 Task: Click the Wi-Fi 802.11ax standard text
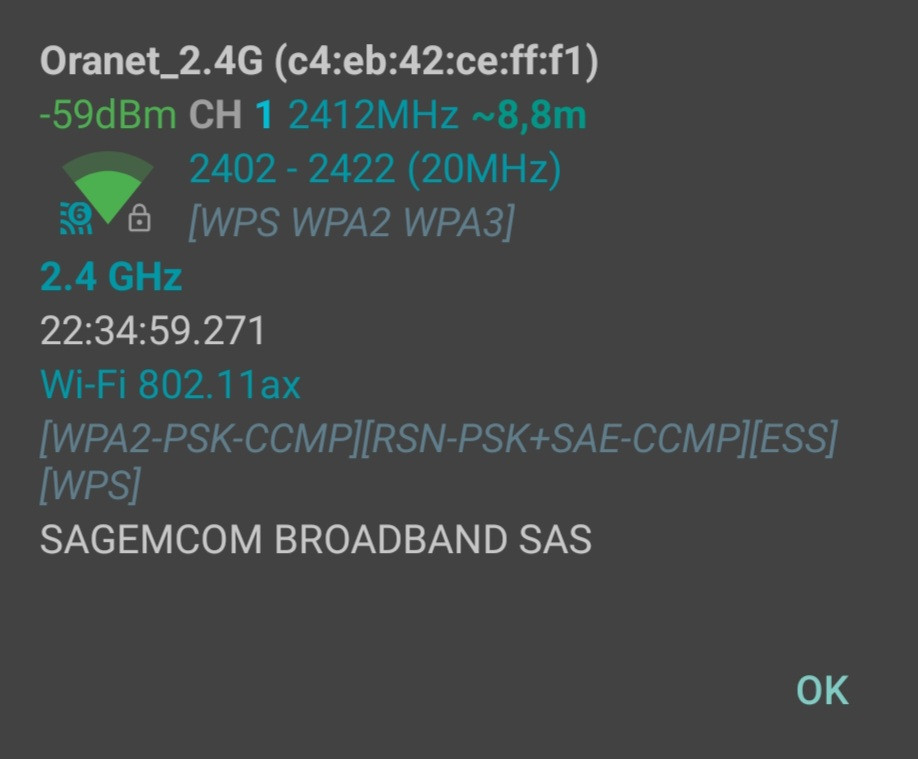170,384
